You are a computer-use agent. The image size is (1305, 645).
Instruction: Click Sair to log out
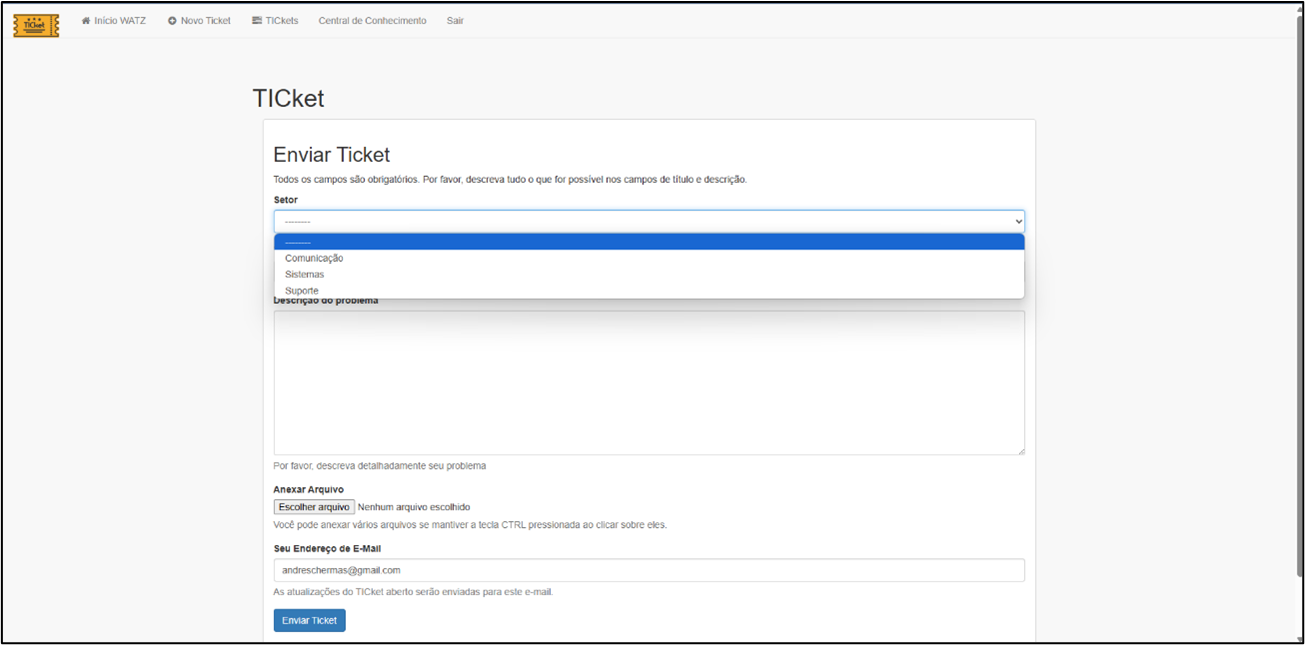(x=455, y=21)
